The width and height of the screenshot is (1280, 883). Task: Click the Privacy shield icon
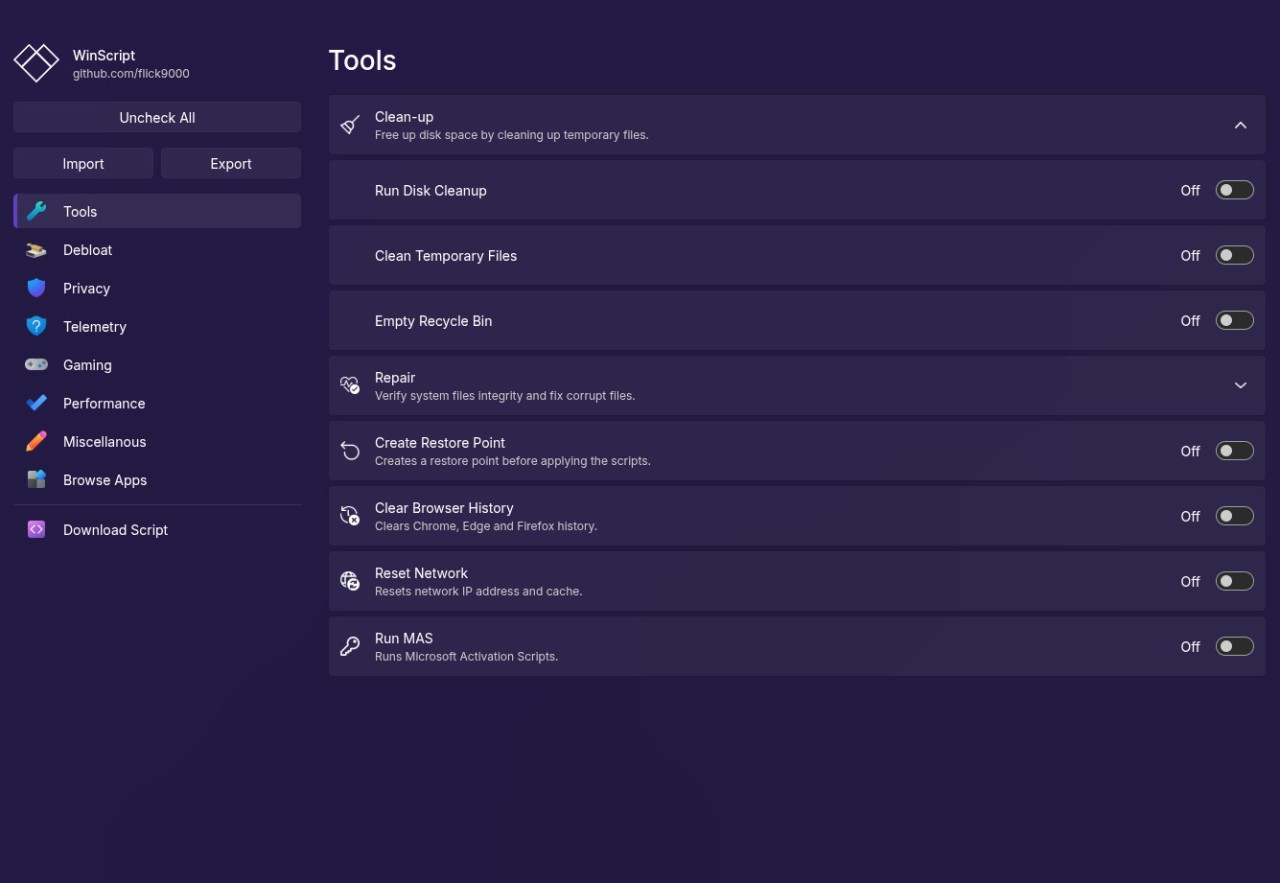point(38,288)
